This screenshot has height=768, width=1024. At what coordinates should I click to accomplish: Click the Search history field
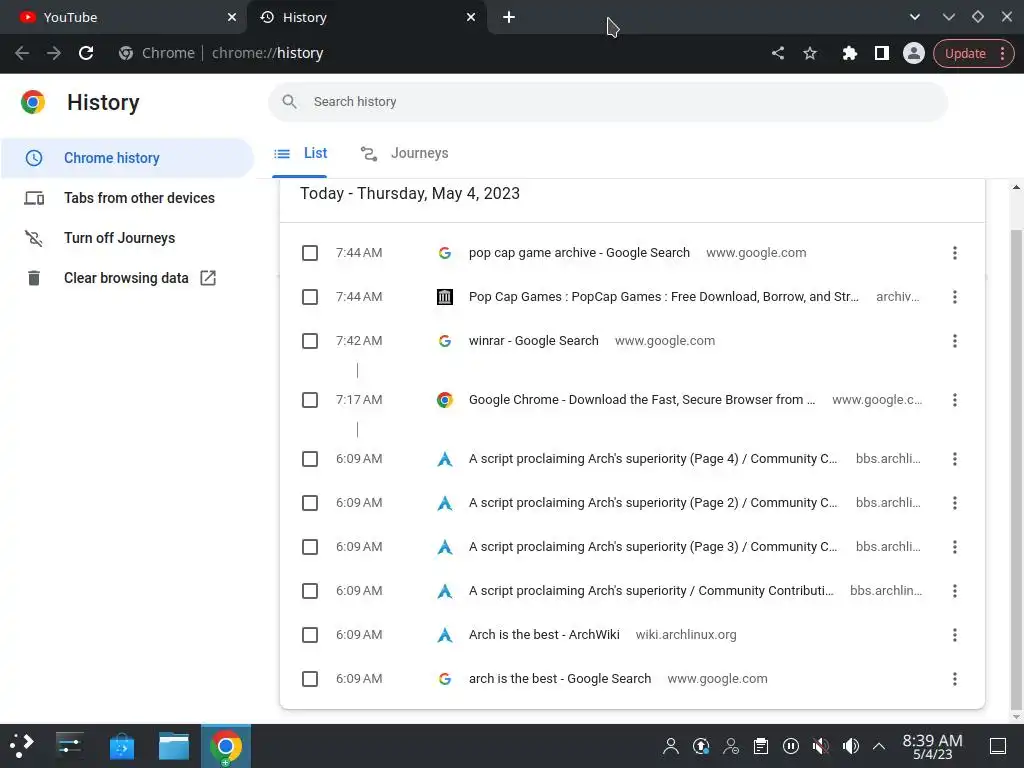608,101
